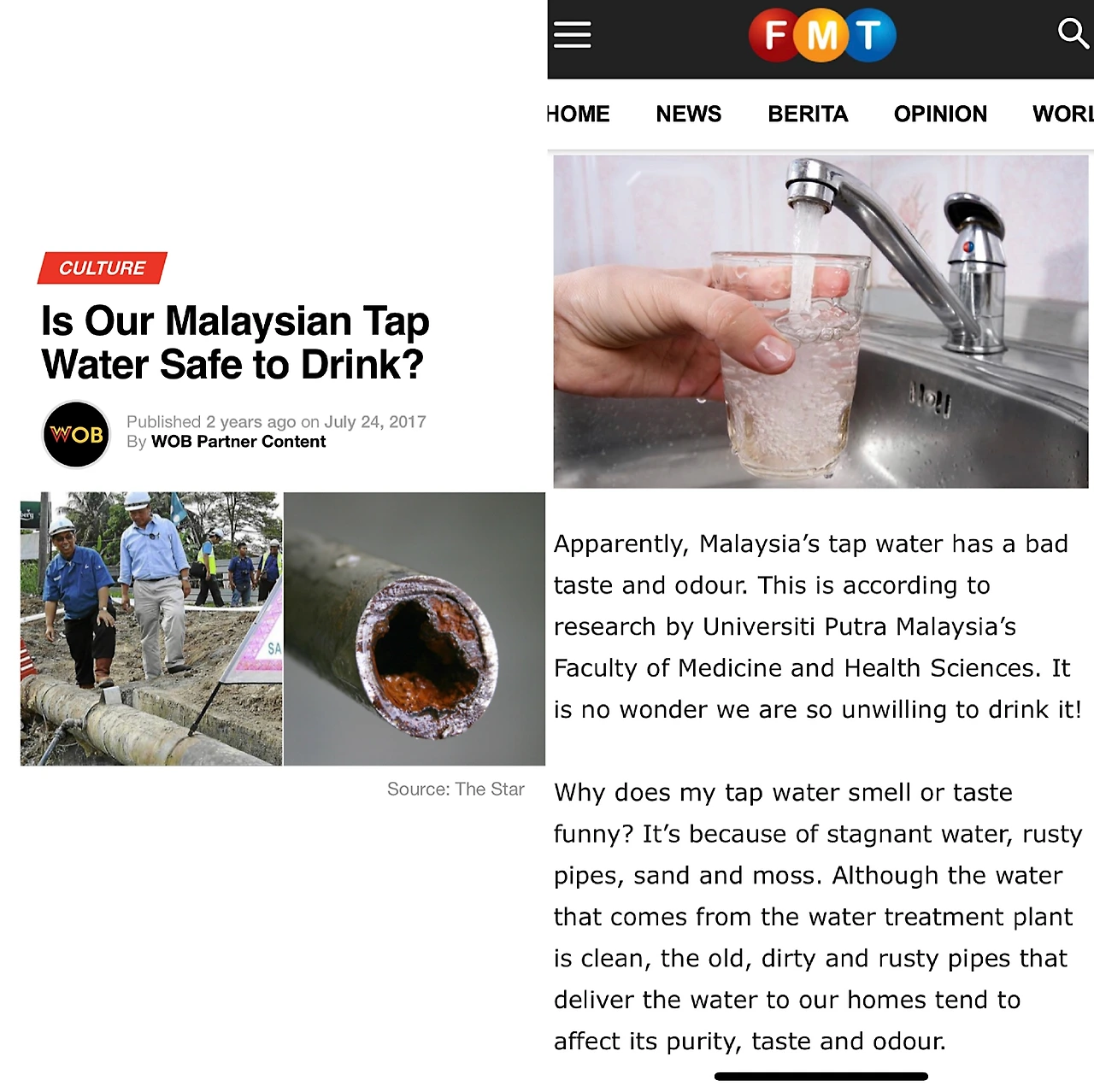Click the red CULTURE category tag
Screen dimensions: 1094x1092
(103, 268)
